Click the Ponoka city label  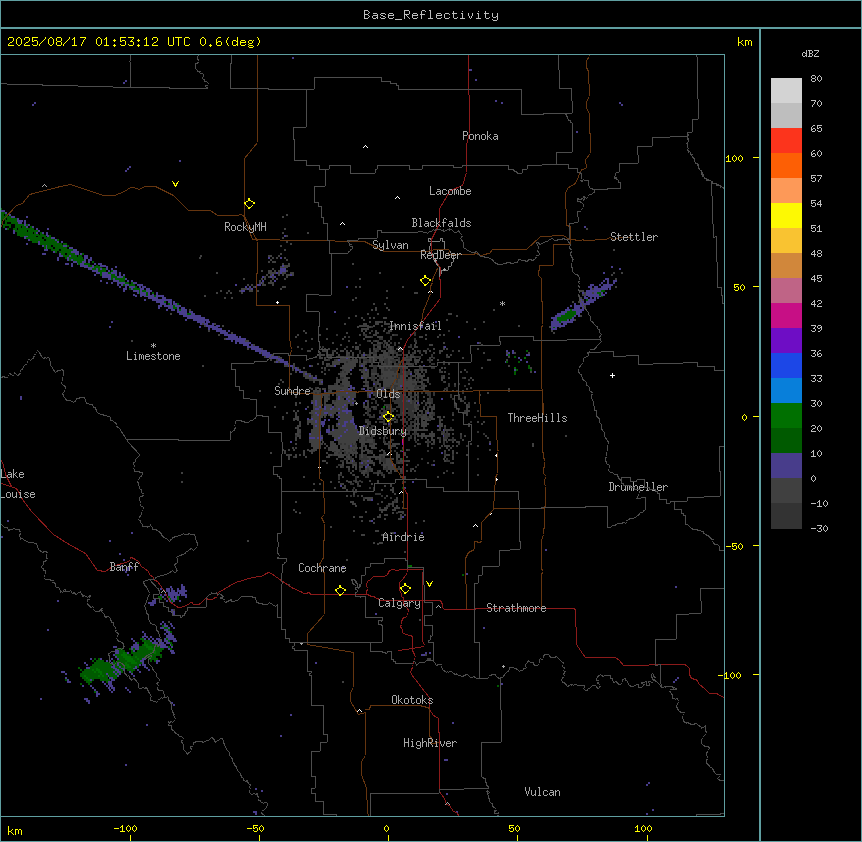point(480,136)
